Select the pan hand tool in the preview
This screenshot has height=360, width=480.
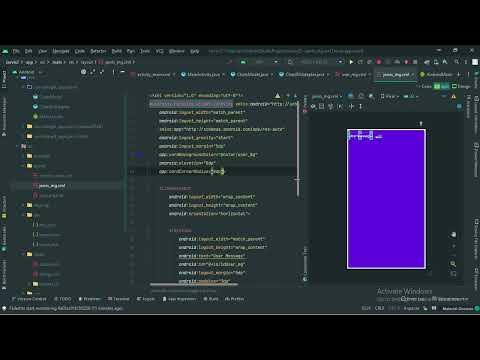453,235
